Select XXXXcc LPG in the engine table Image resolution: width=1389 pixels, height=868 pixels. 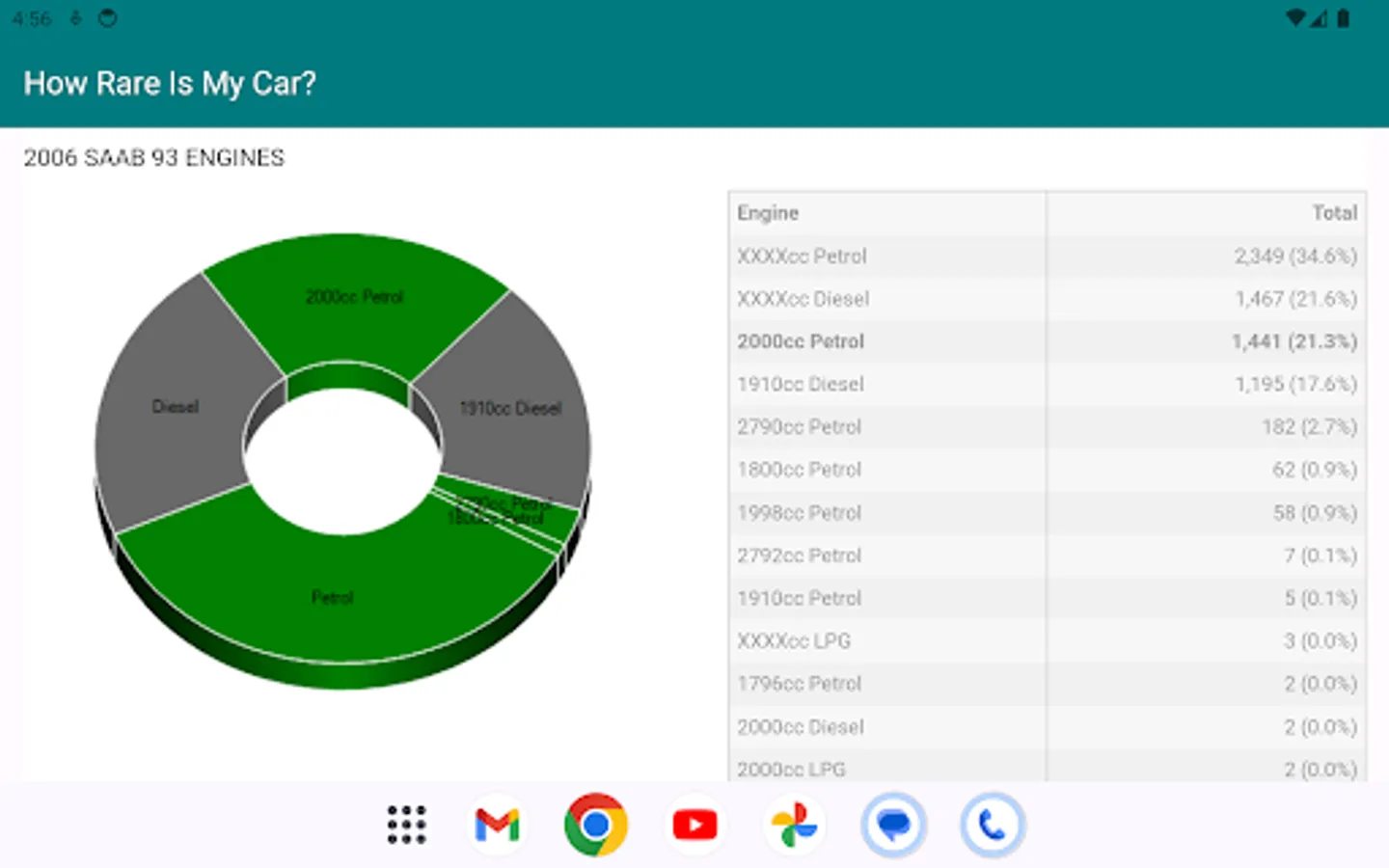794,640
